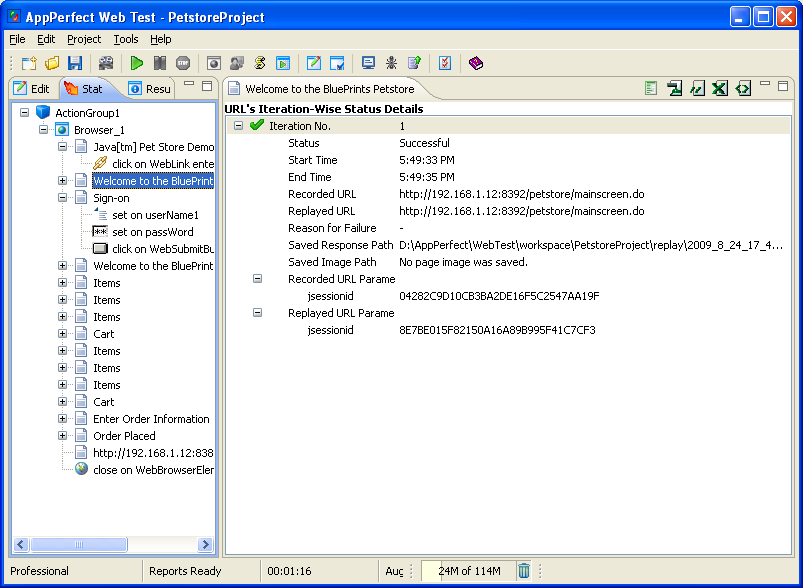Switch to the Results tab
This screenshot has height=588, width=803.
[149, 89]
